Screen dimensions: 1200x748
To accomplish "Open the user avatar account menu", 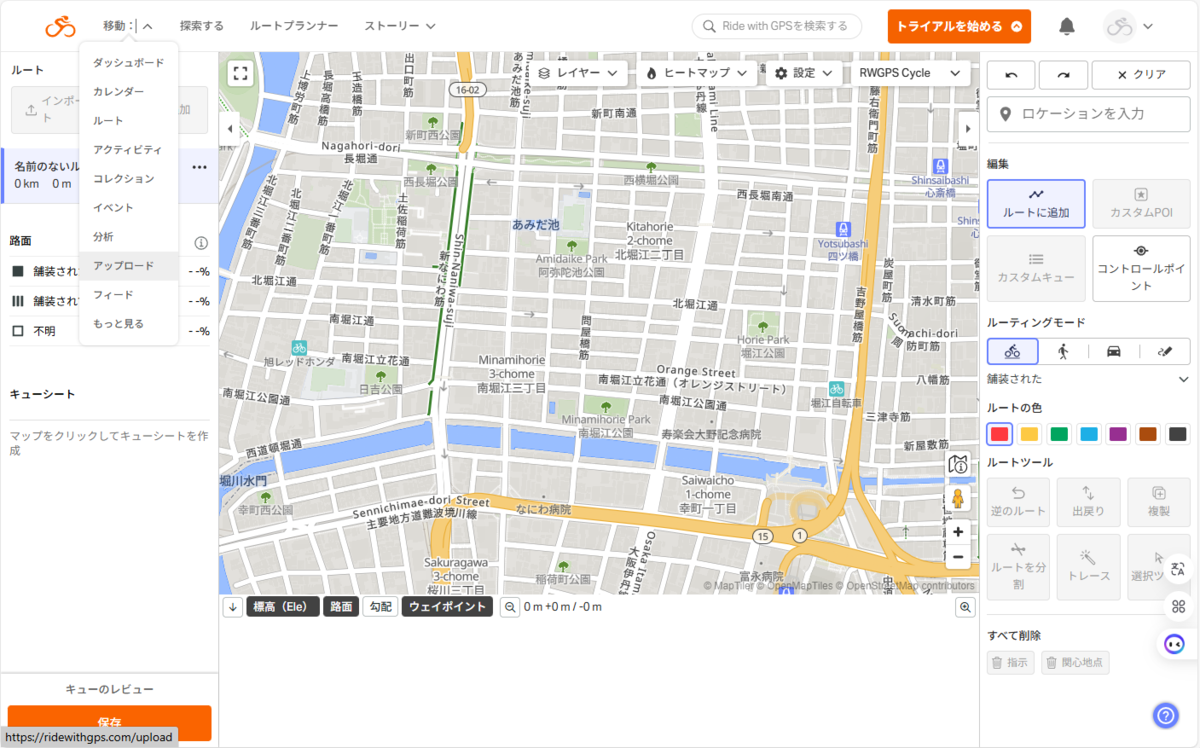I will coord(1128,26).
